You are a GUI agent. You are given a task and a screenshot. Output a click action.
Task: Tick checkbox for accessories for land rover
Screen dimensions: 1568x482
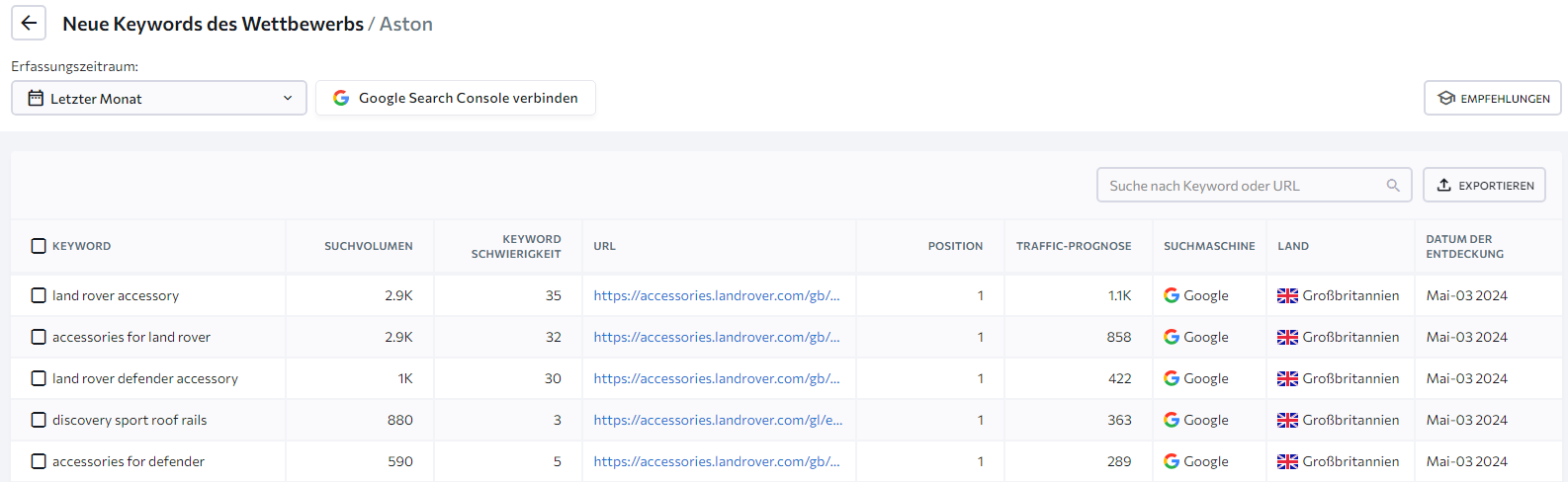coord(39,337)
